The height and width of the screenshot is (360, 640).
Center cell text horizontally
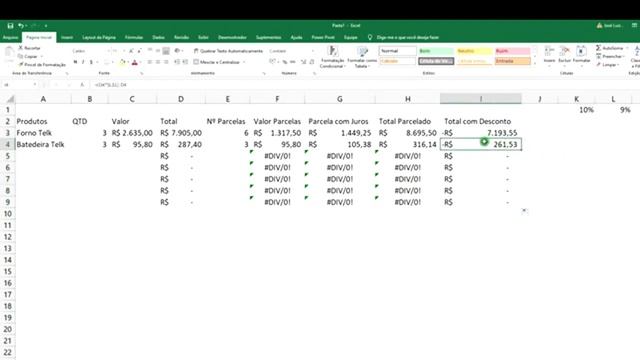(x=158, y=62)
